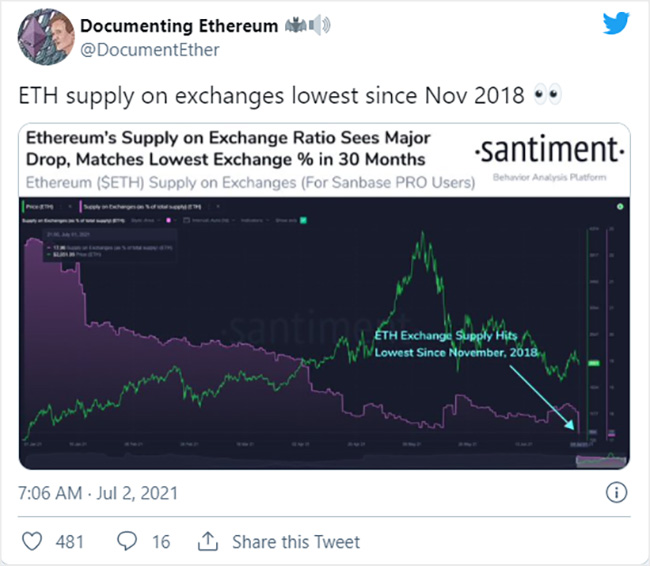Viewport: 650px width, 566px height.
Task: Click the share upload arrow icon
Action: tap(208, 541)
